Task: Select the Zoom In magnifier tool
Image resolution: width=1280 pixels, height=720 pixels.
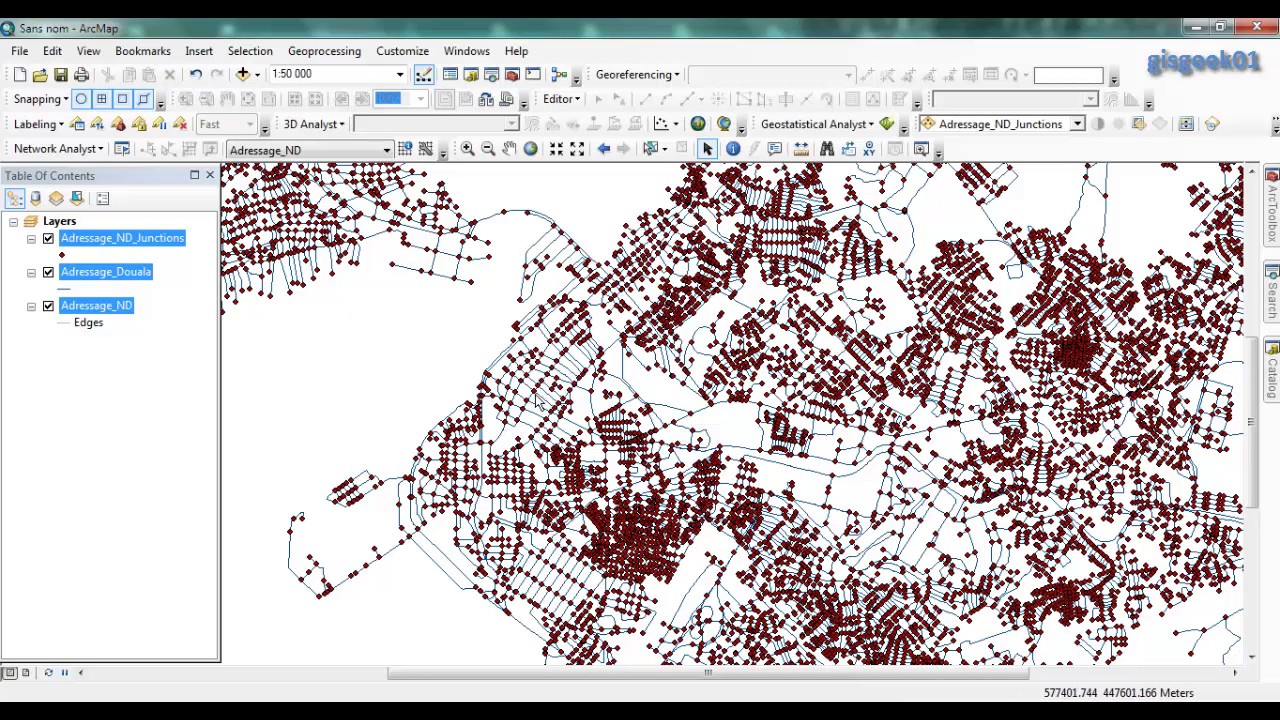Action: (x=467, y=149)
